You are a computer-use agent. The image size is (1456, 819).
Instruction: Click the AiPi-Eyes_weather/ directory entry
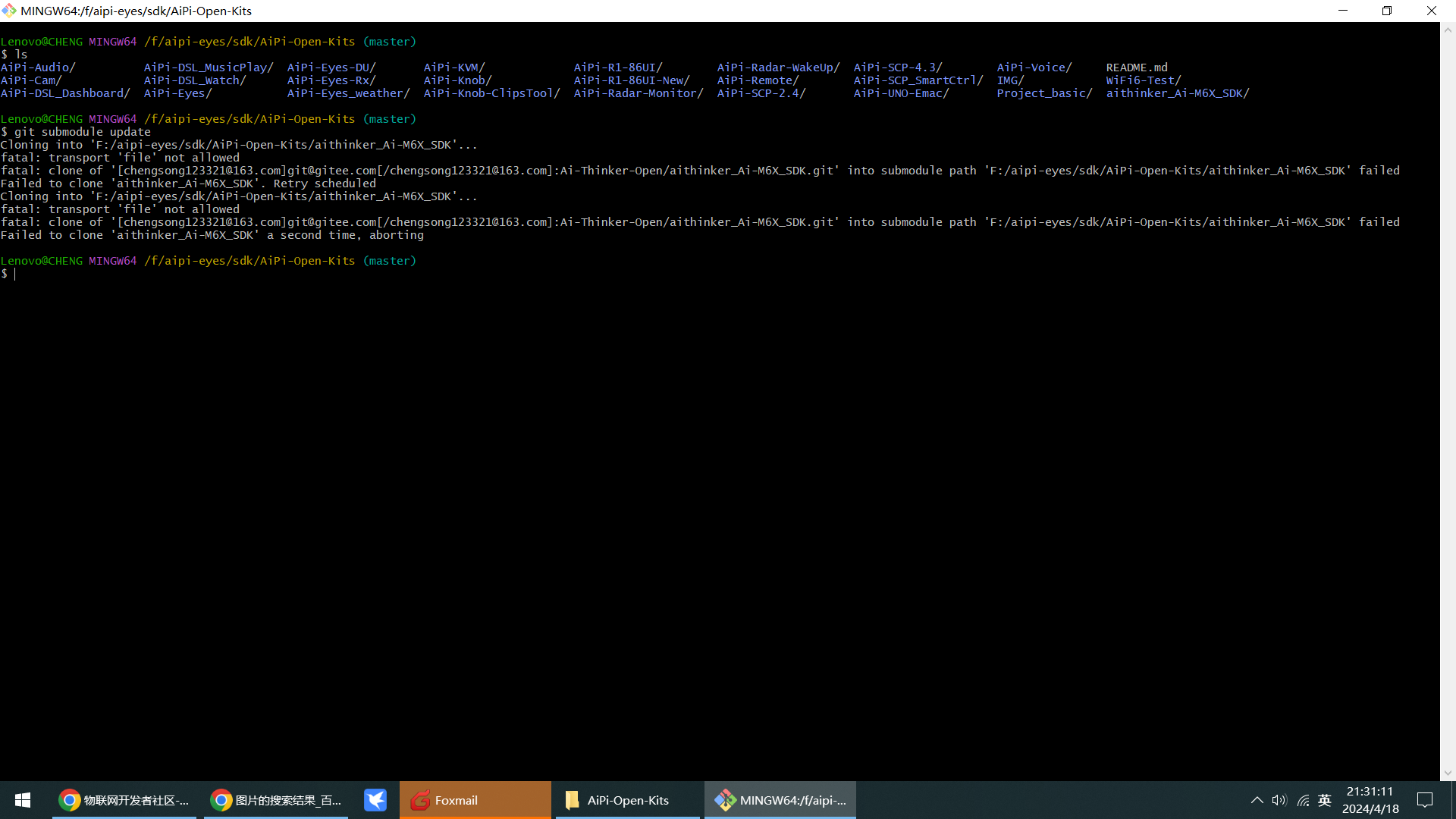tap(348, 93)
